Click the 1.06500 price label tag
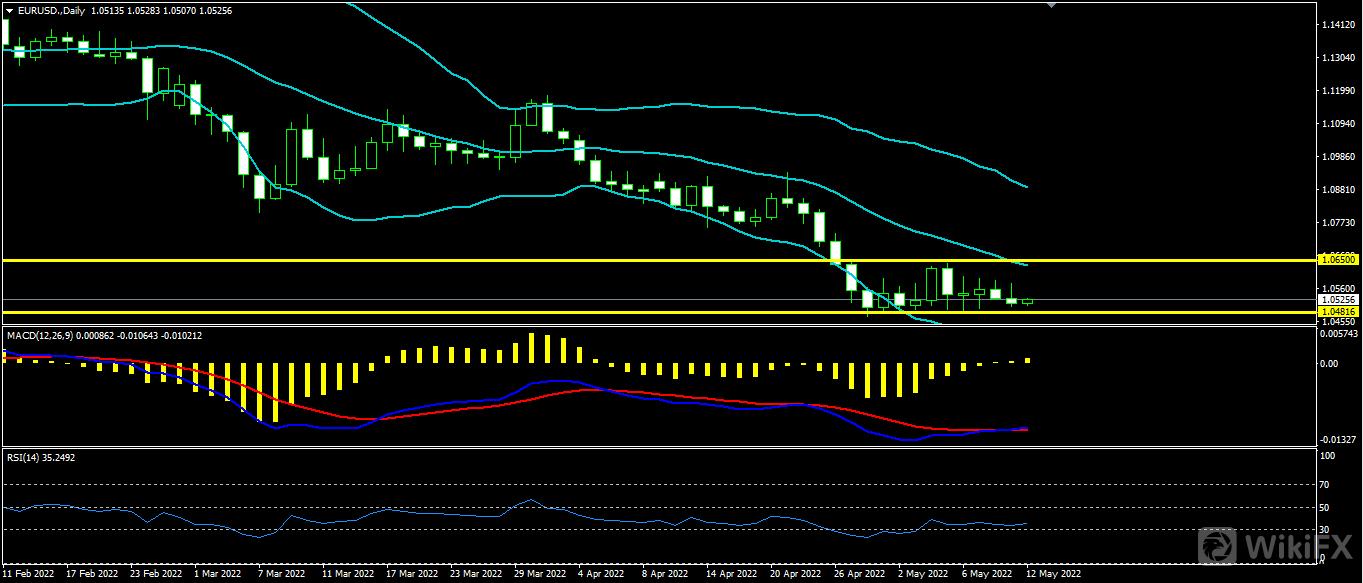Image resolution: width=1363 pixels, height=583 pixels. 1337,259
